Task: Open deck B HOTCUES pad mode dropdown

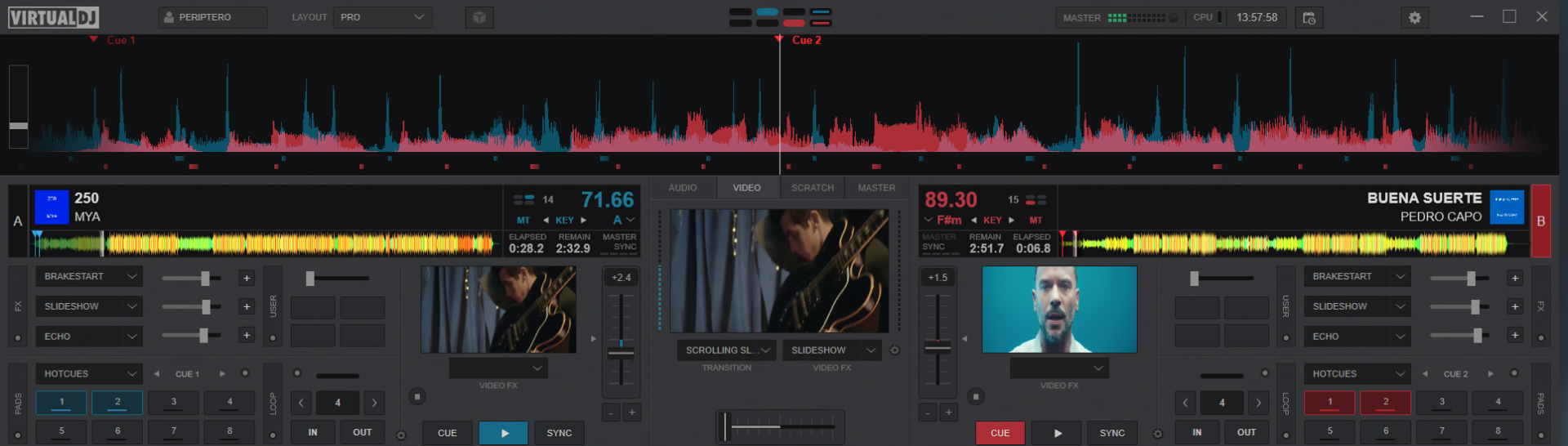Action: click(1357, 374)
